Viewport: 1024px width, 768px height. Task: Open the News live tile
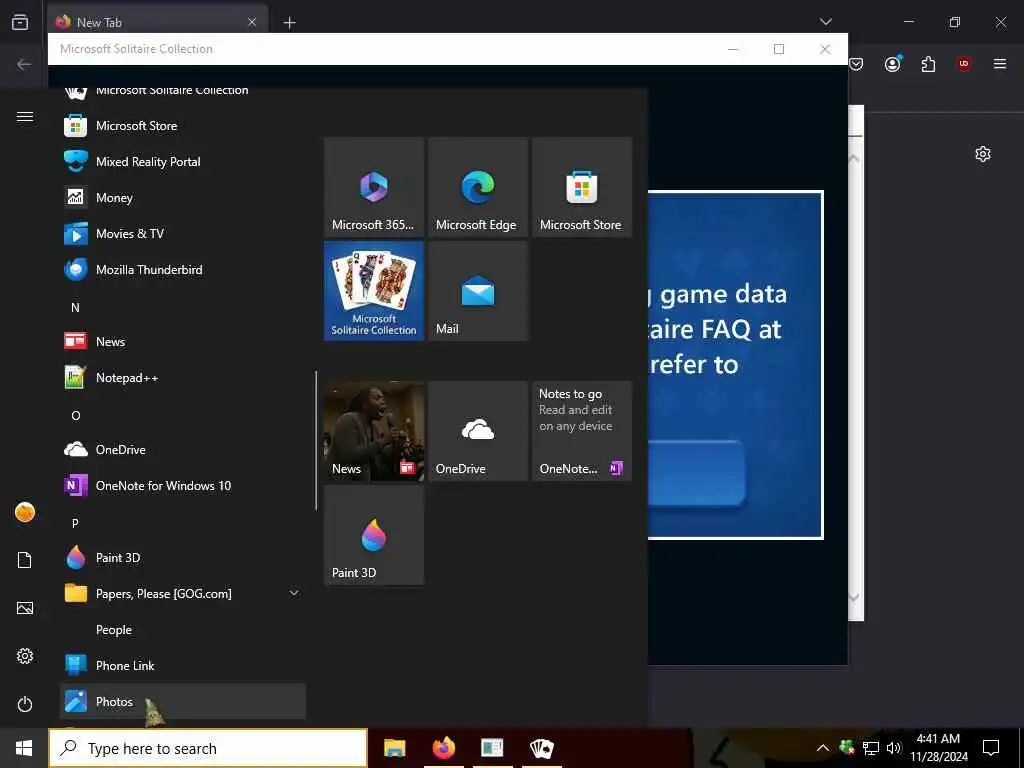374,431
